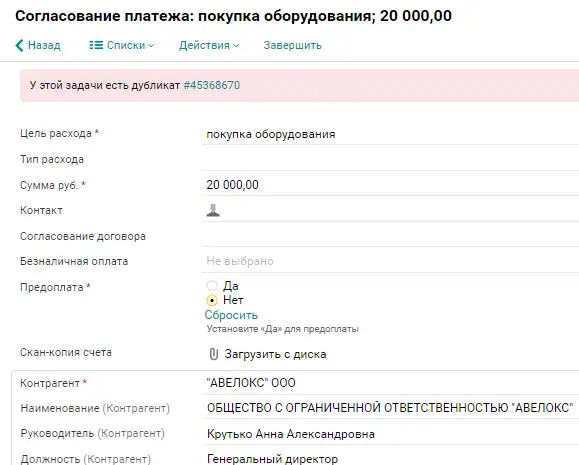
Task: Click the Сбросить link under Предоплата
Action: point(231,315)
